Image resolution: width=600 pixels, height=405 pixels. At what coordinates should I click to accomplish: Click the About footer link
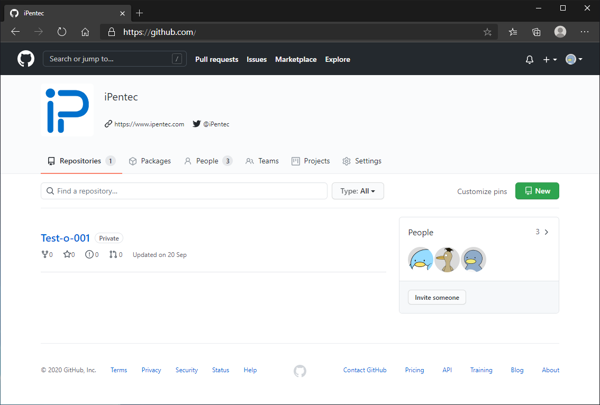click(x=550, y=370)
